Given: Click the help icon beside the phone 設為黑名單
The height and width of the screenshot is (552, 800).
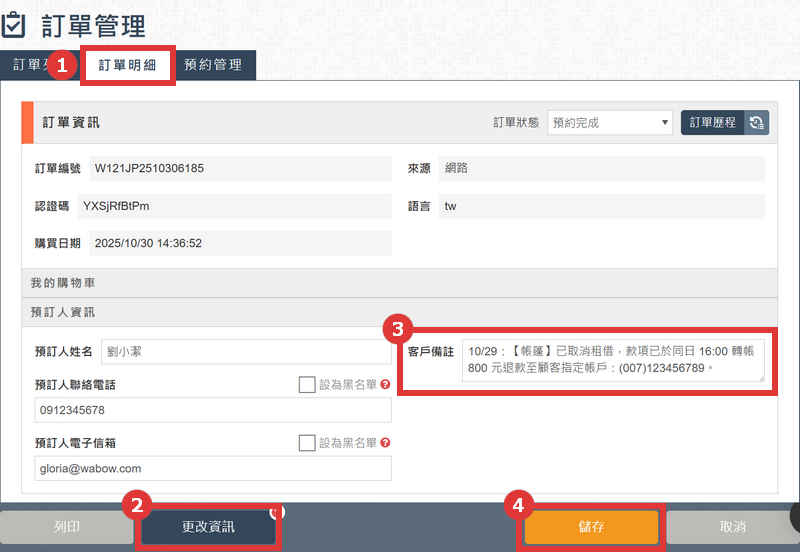Looking at the screenshot, I should pos(385,385).
